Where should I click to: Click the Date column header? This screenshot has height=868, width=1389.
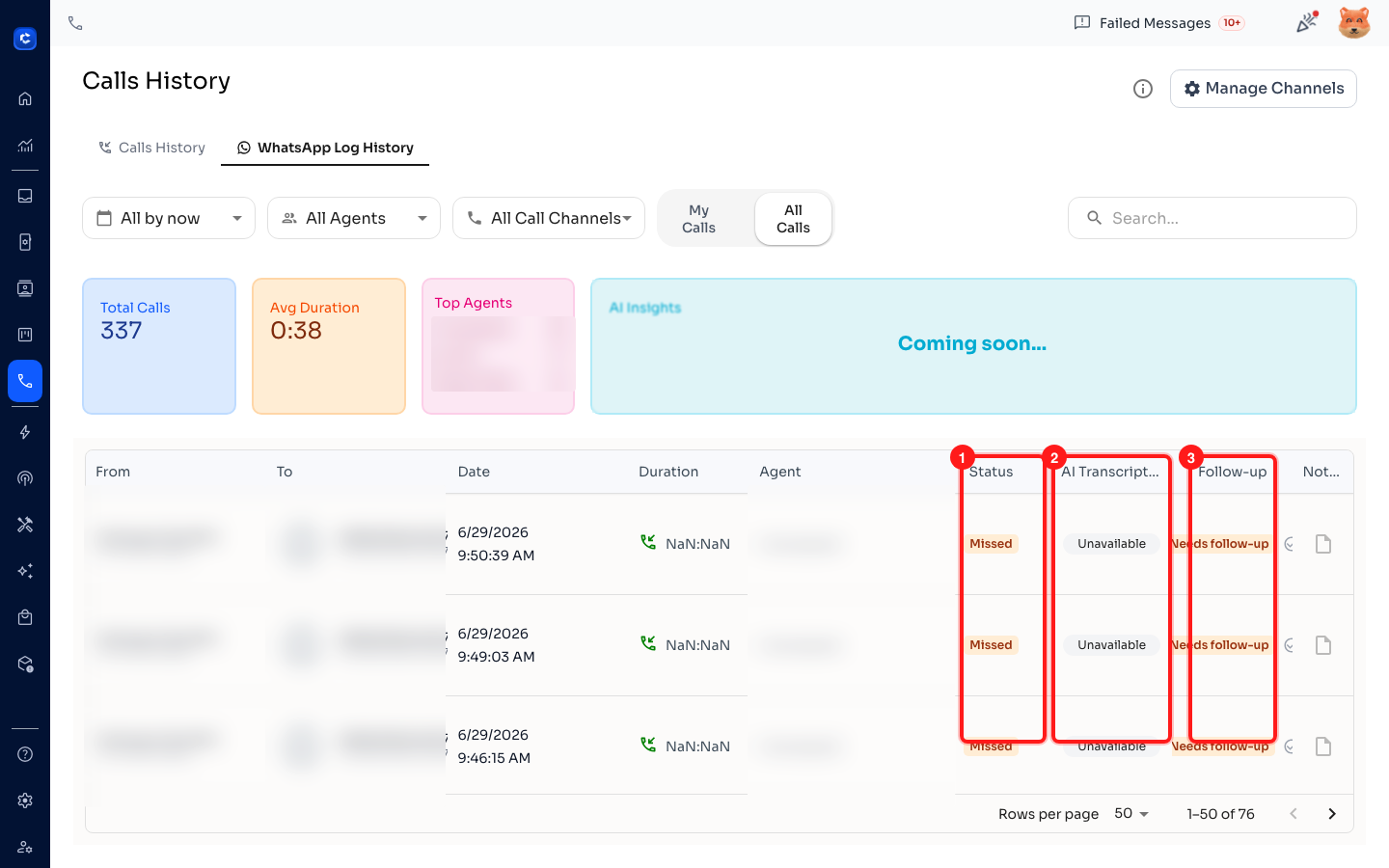click(474, 472)
